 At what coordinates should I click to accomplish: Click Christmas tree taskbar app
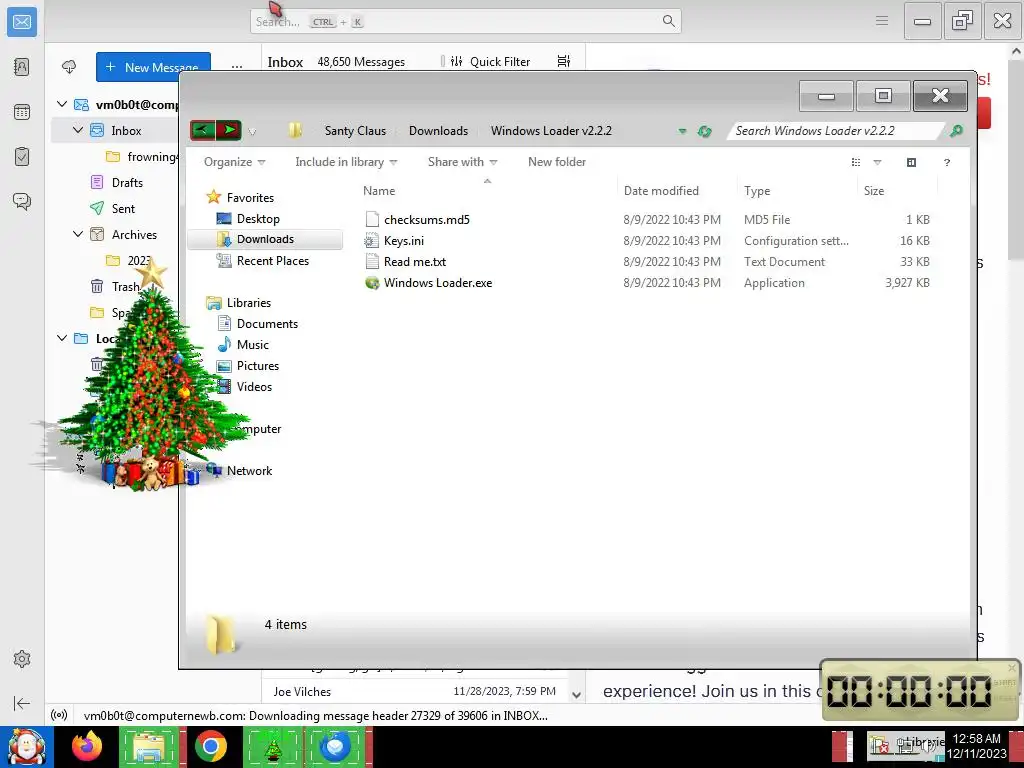point(273,746)
